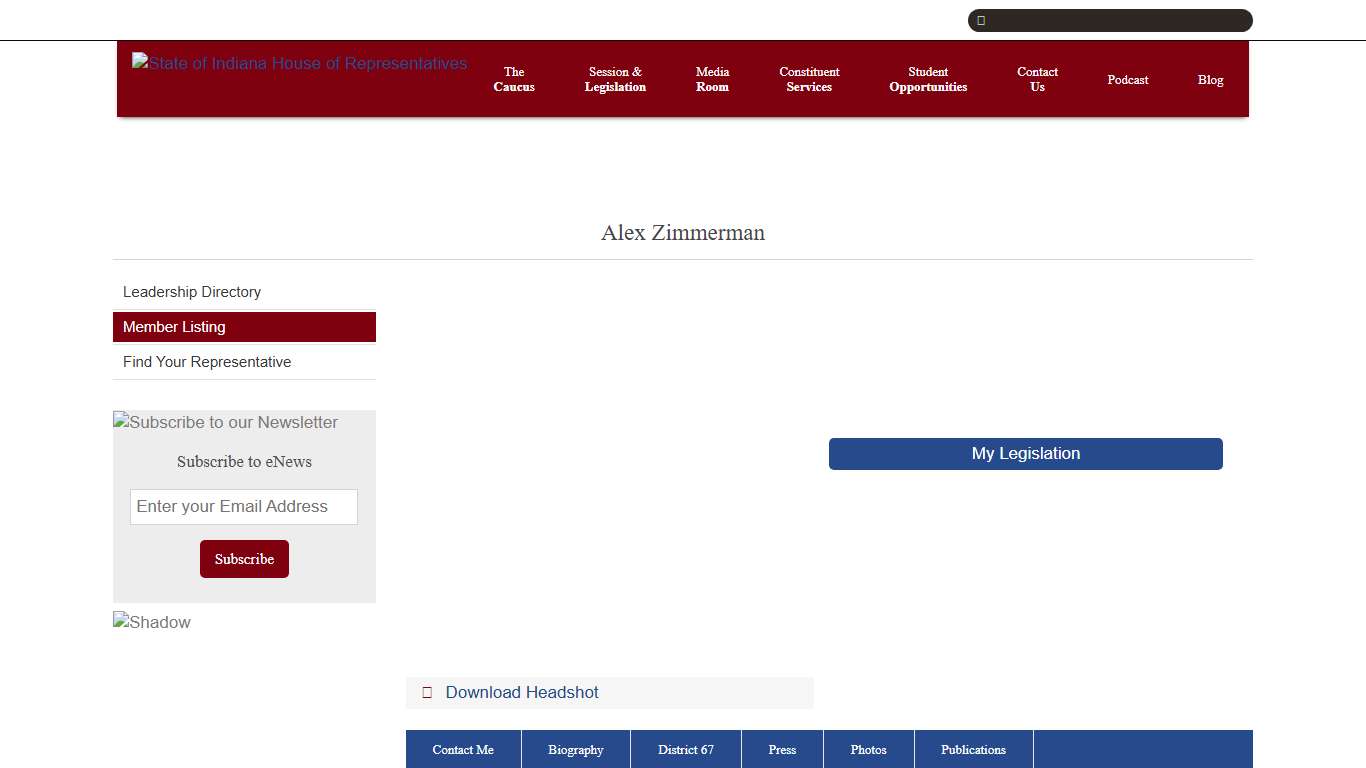This screenshot has height=768, width=1366.
Task: Click the search icon in the dark search bar
Action: (981, 20)
